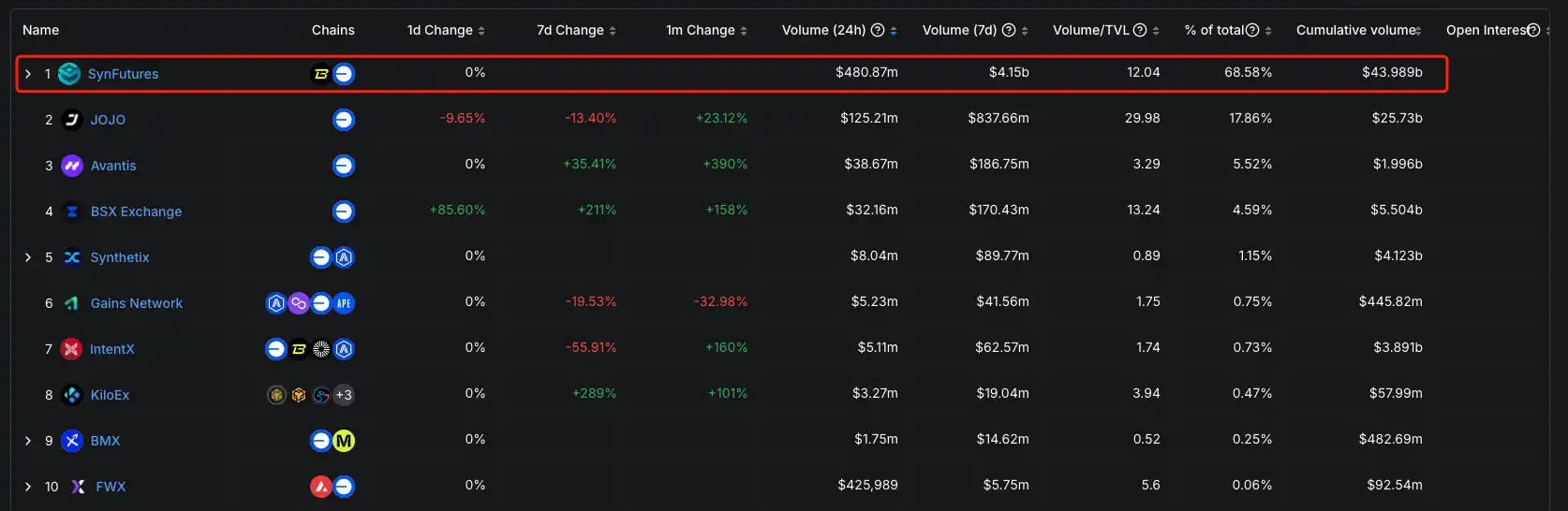The width and height of the screenshot is (1568, 511).
Task: Click the Avalanche chain icon in FWX row
Action: tap(321, 487)
